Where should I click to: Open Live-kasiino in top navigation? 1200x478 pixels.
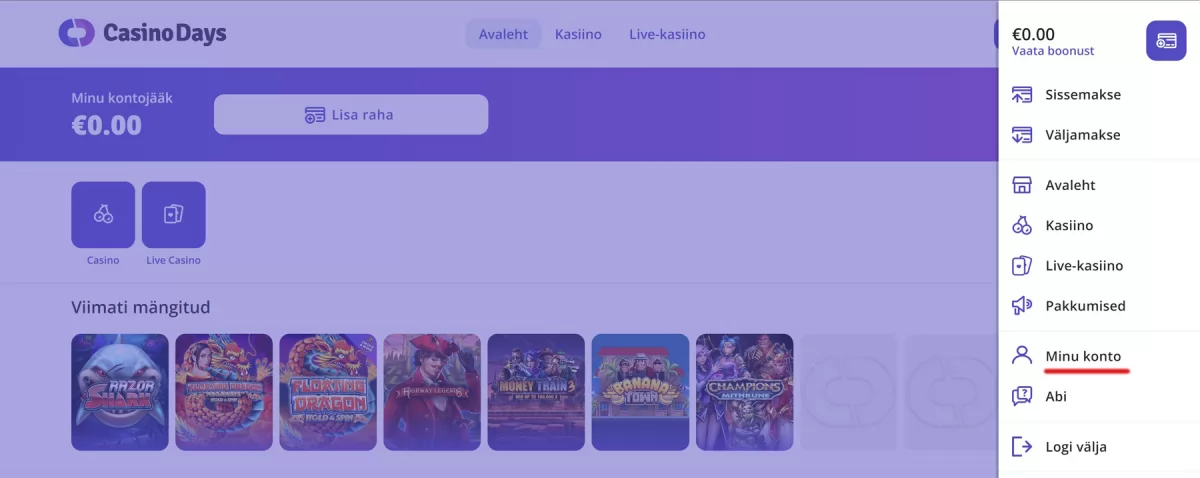(667, 34)
